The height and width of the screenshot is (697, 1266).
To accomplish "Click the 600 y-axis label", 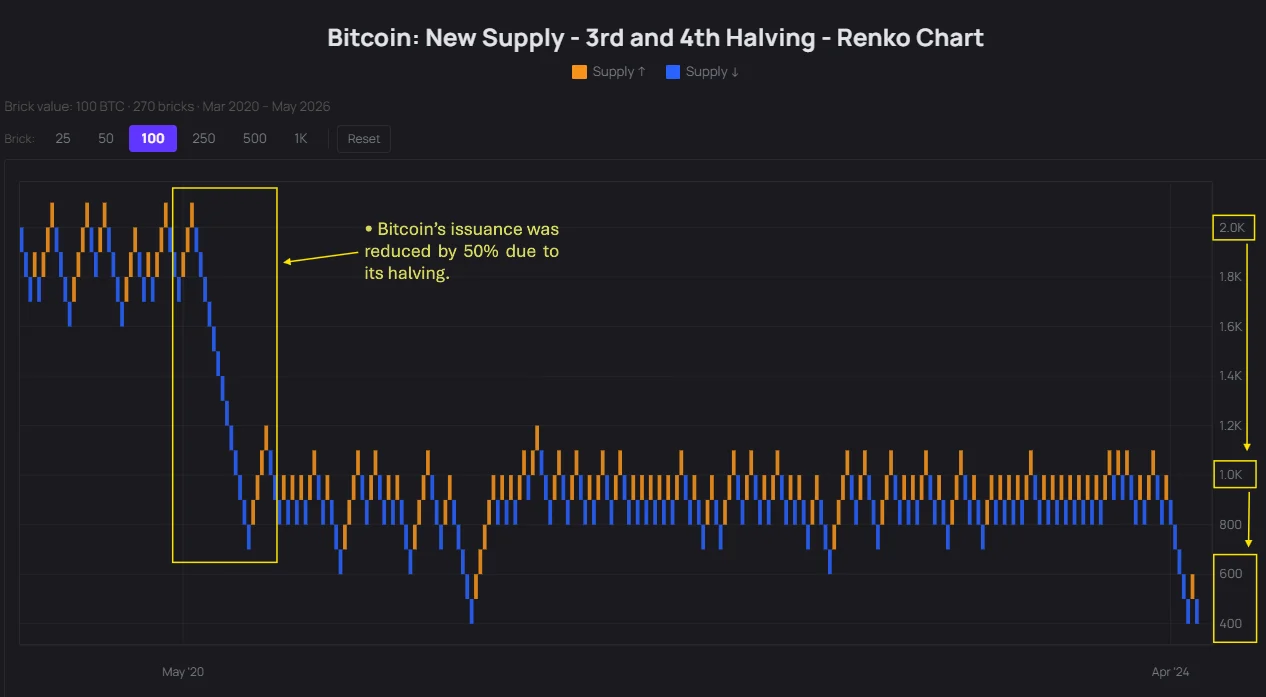I will [1230, 574].
